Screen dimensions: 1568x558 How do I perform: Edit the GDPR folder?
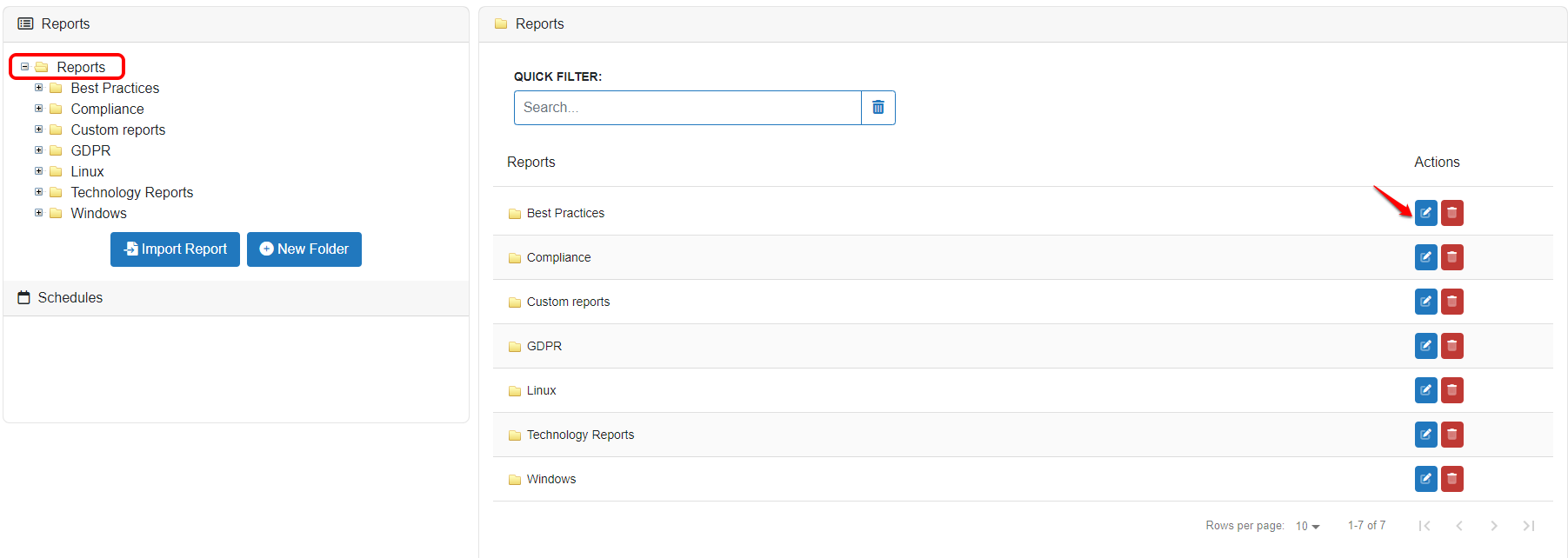(1425, 346)
